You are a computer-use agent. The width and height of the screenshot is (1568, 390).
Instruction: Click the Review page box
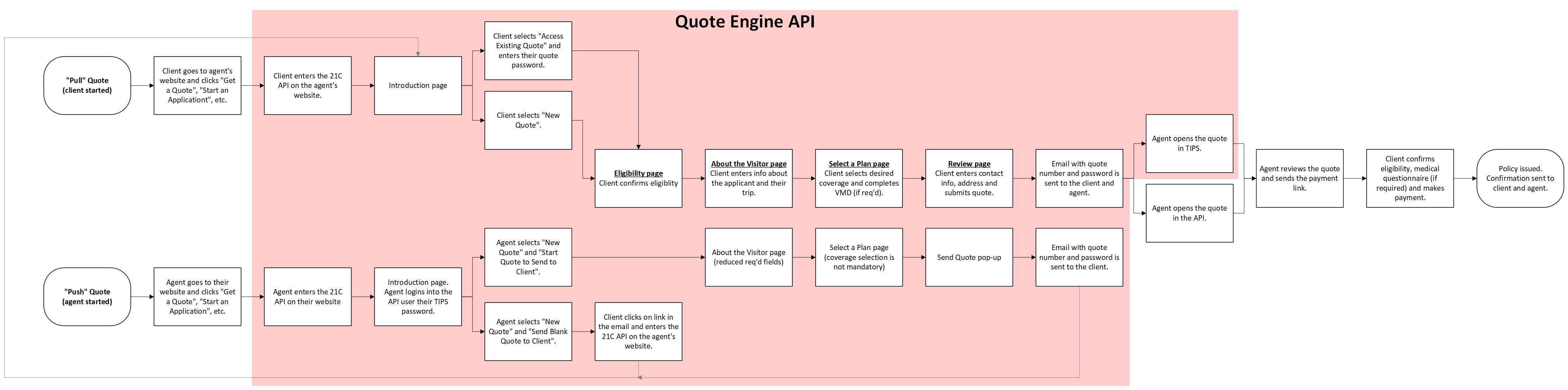click(969, 178)
